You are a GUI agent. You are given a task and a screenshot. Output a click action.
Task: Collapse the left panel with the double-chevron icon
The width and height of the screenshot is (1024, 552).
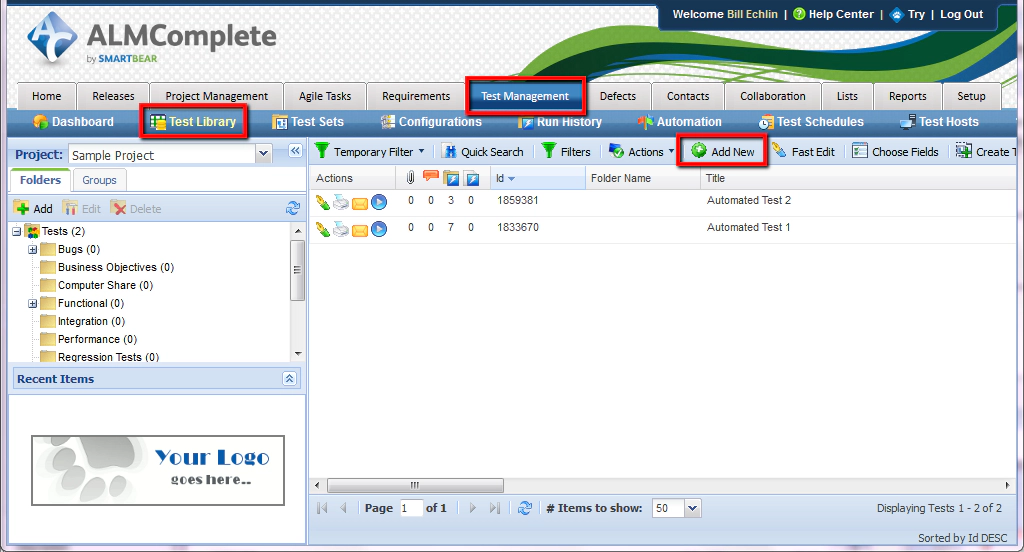click(295, 151)
